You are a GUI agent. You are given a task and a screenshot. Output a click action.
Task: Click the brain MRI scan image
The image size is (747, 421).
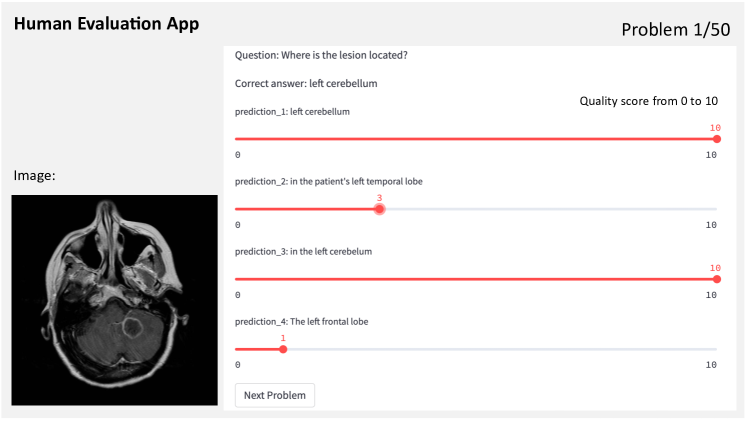114,300
